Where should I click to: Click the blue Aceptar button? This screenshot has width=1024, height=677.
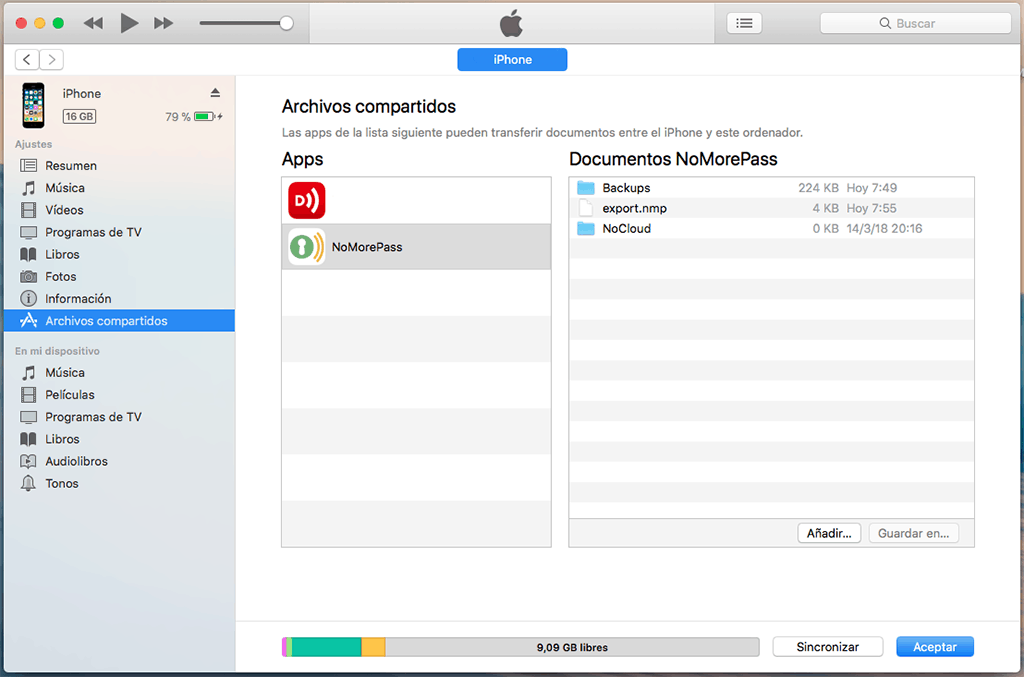pyautogui.click(x=935, y=647)
